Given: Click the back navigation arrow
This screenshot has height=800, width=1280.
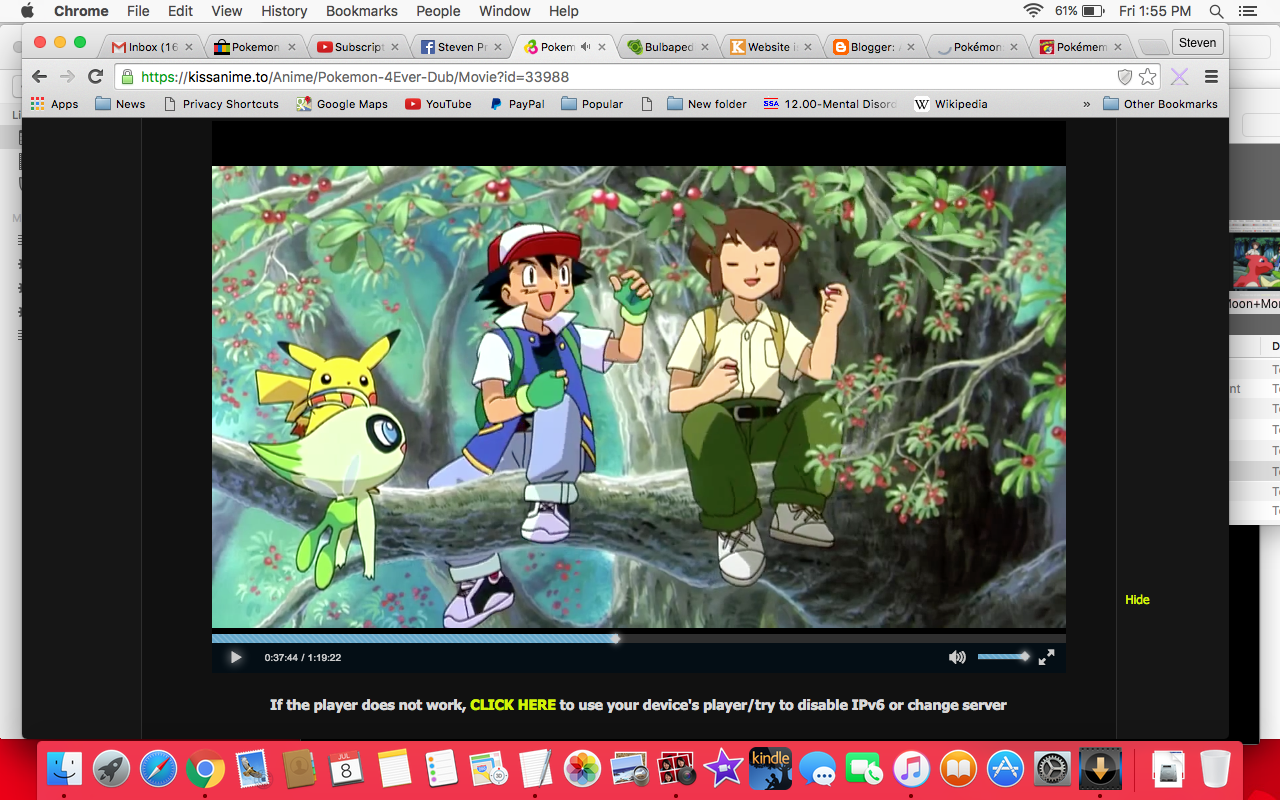Looking at the screenshot, I should pyautogui.click(x=37, y=76).
